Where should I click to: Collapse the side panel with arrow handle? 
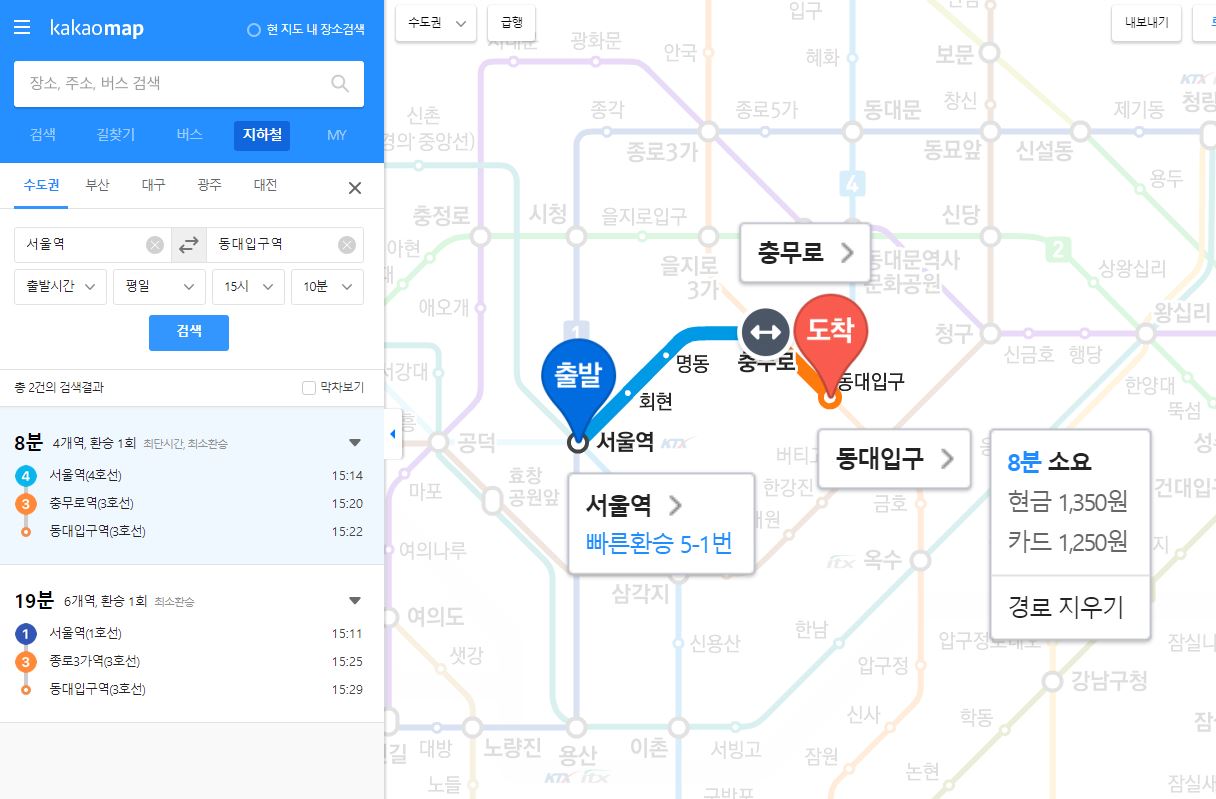click(x=392, y=434)
